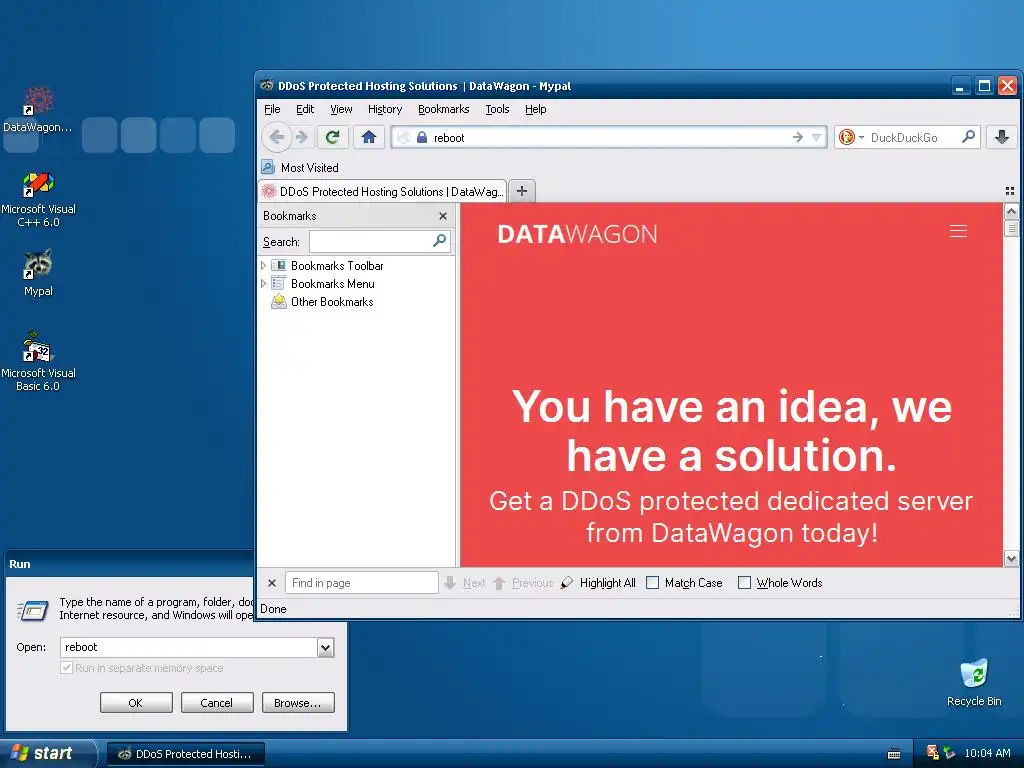The width and height of the screenshot is (1024, 768).
Task: Close the find bar with the X
Action: pyautogui.click(x=272, y=583)
